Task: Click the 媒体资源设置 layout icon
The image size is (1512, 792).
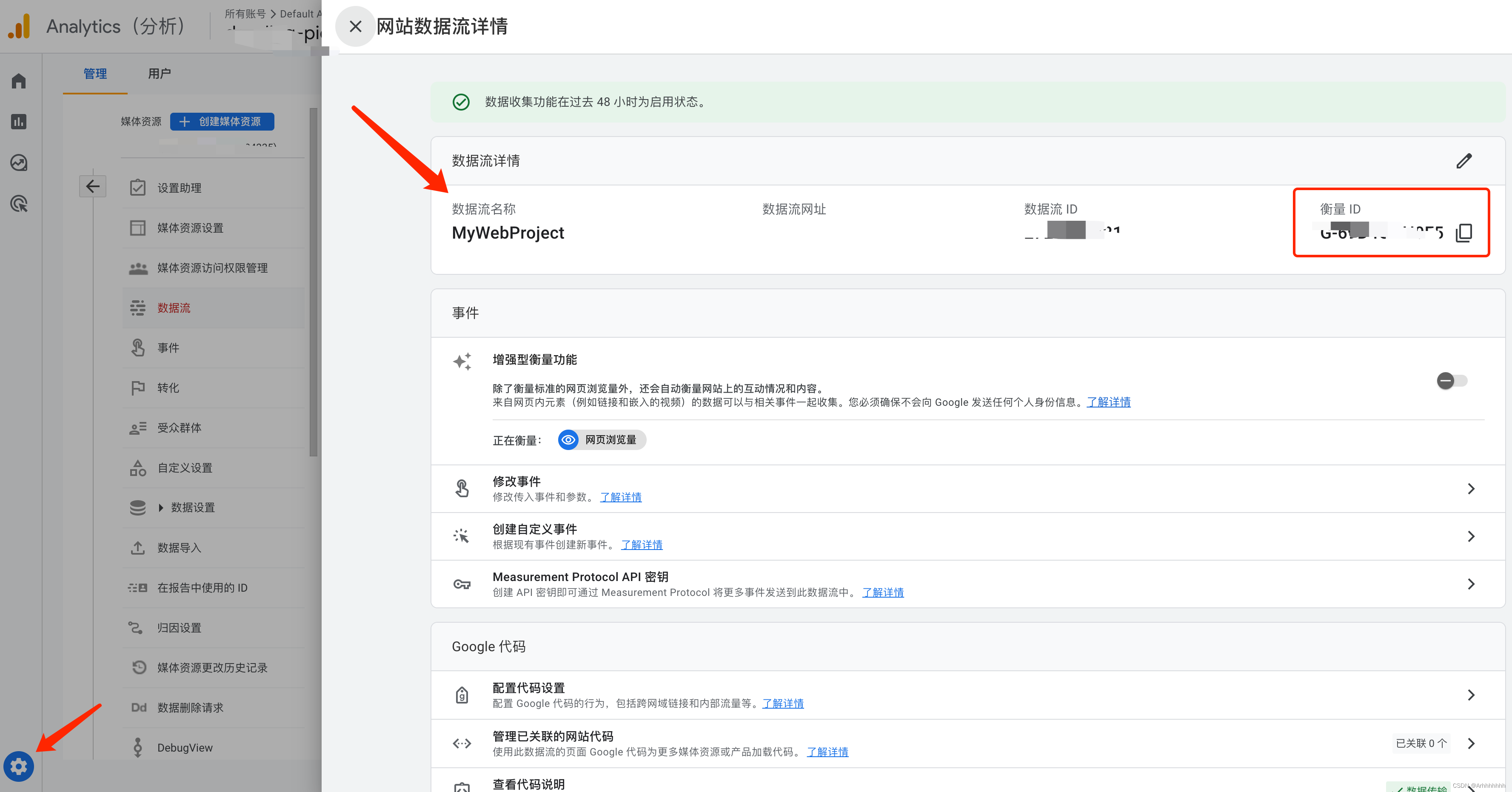Action: click(x=138, y=228)
